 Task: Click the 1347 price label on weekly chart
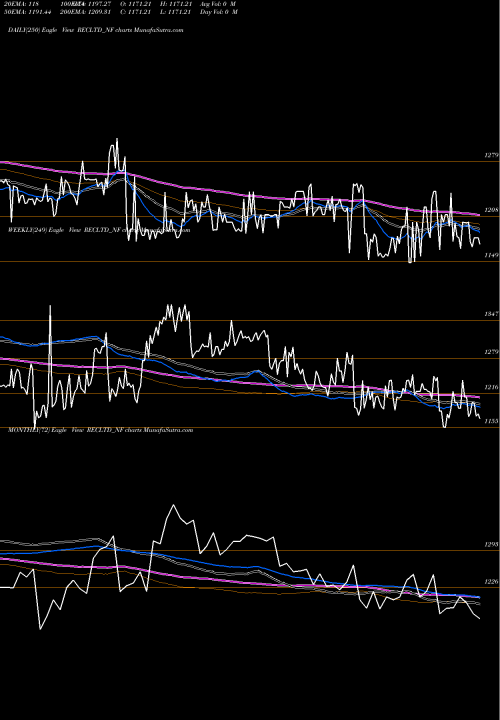(491, 314)
